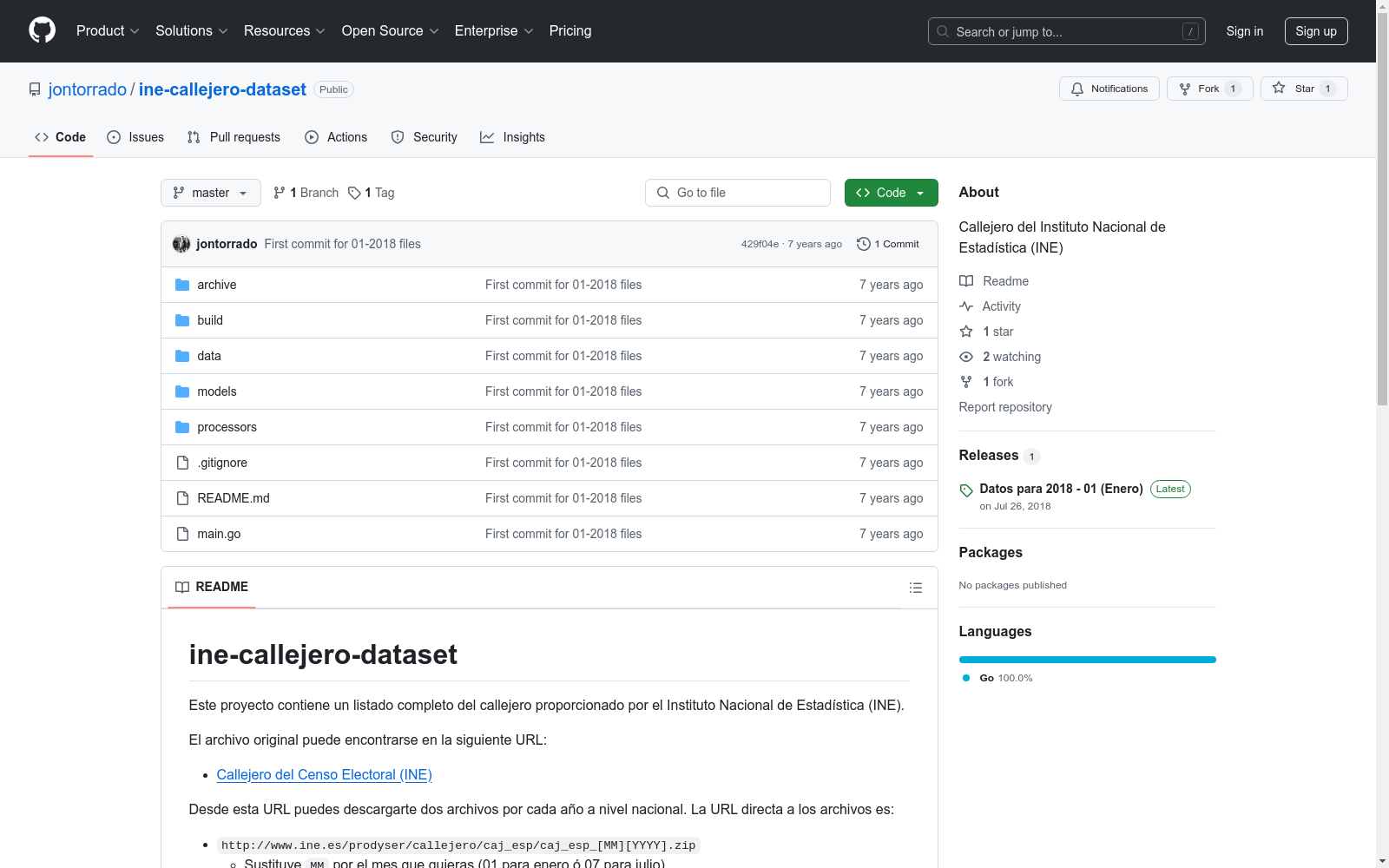Open the Activity link
The height and width of the screenshot is (868, 1389).
[x=990, y=306]
